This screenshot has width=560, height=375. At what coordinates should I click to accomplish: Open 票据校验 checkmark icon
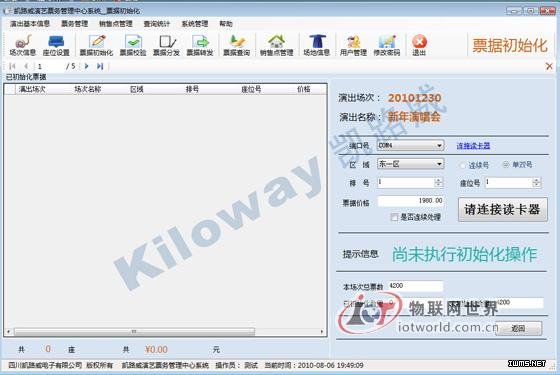[133, 45]
